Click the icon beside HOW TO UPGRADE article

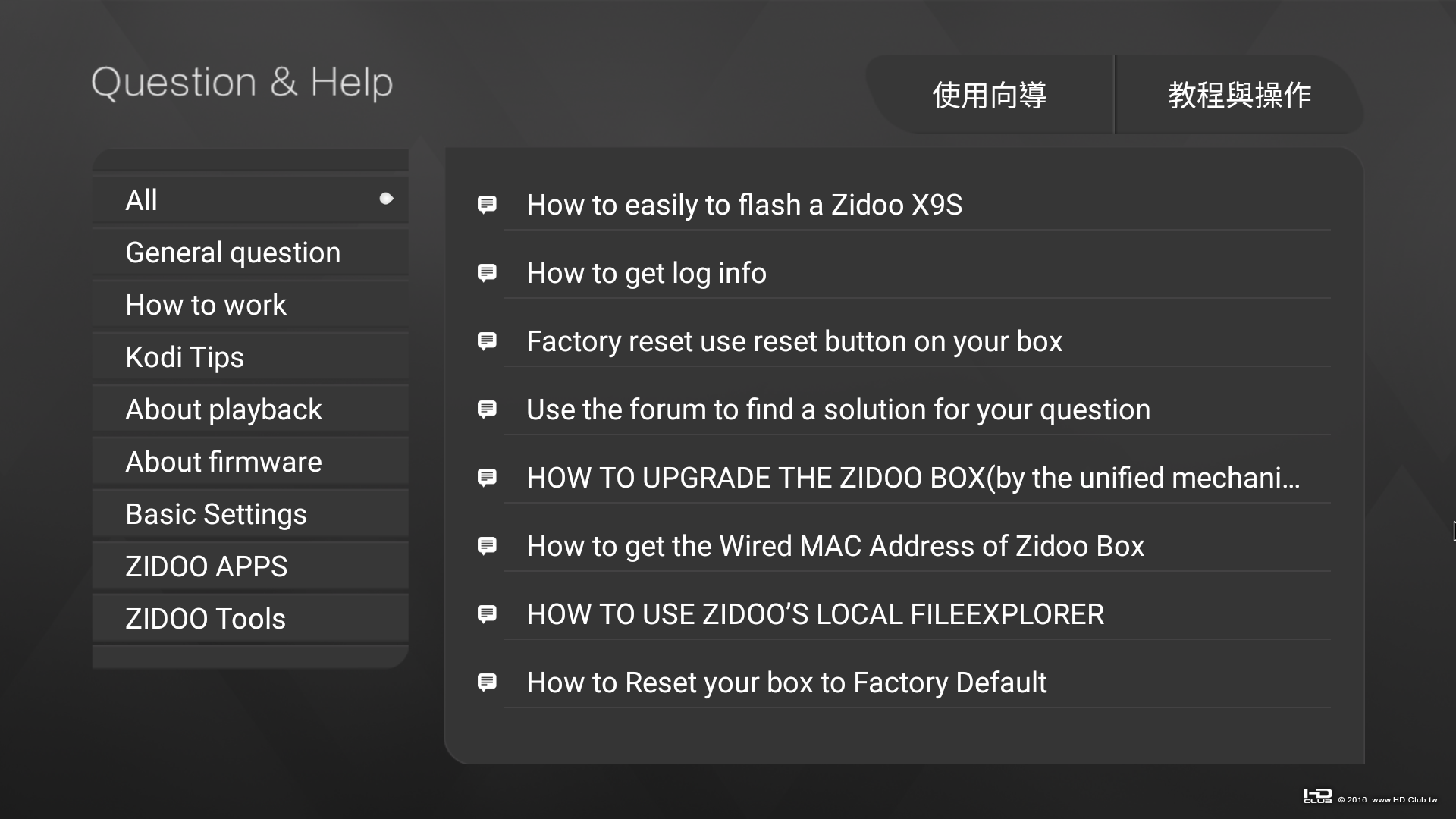coord(487,478)
